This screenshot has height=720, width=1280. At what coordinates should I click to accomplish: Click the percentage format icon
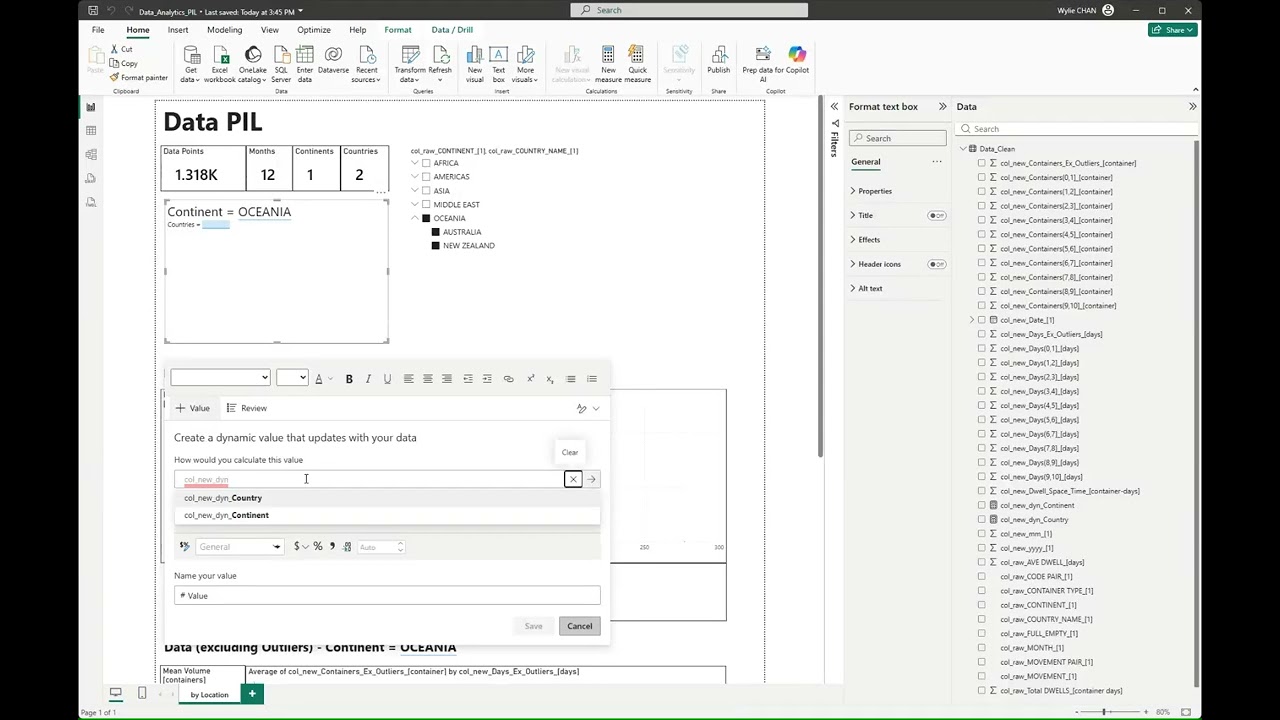[x=318, y=547]
